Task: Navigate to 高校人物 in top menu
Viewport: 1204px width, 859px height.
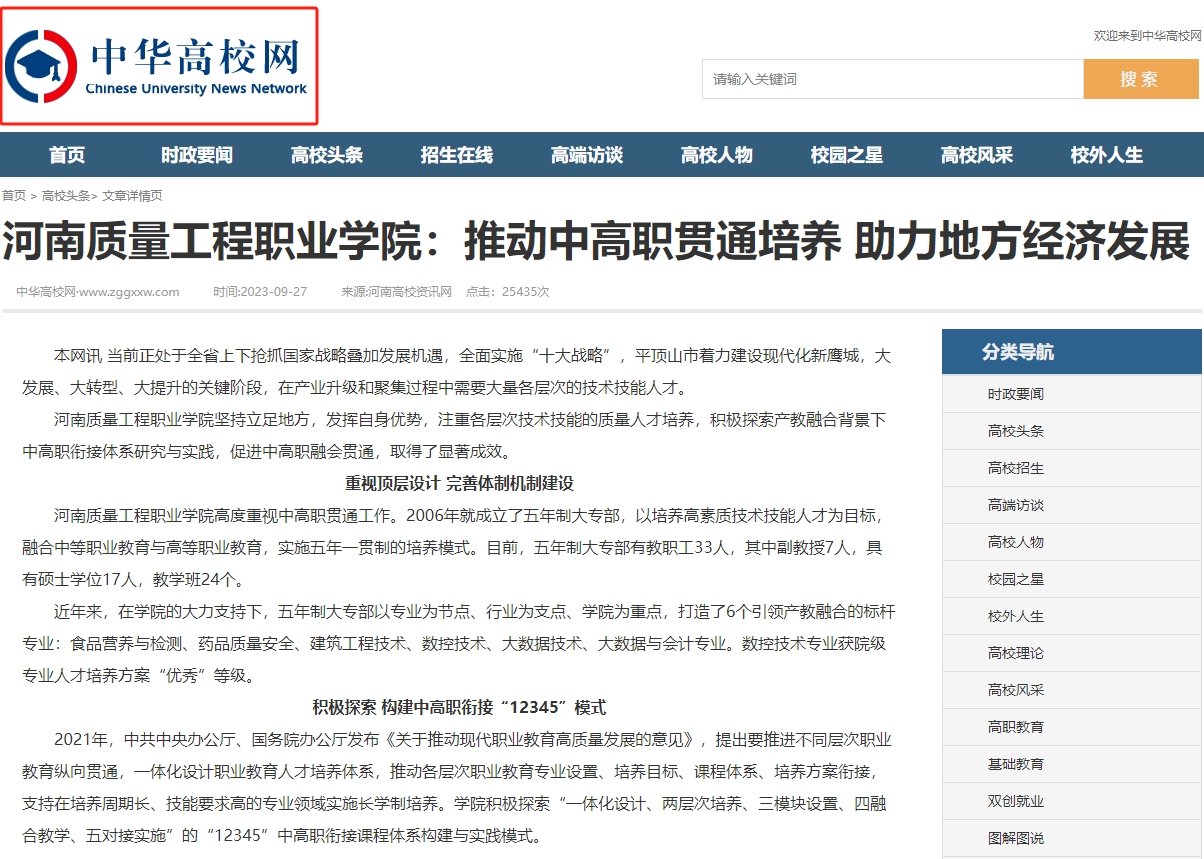Action: 717,155
